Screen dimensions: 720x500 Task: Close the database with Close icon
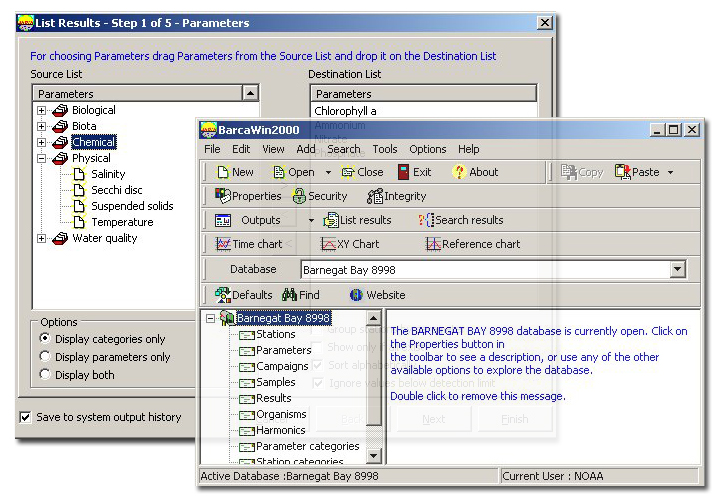point(348,172)
